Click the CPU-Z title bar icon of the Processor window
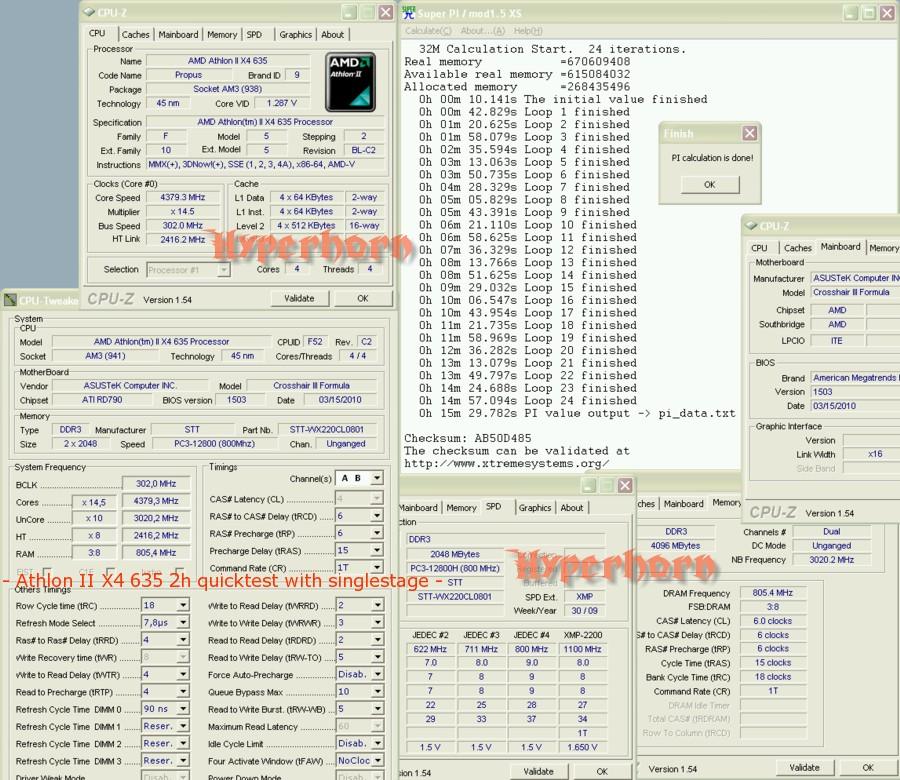This screenshot has width=900, height=780. point(89,12)
